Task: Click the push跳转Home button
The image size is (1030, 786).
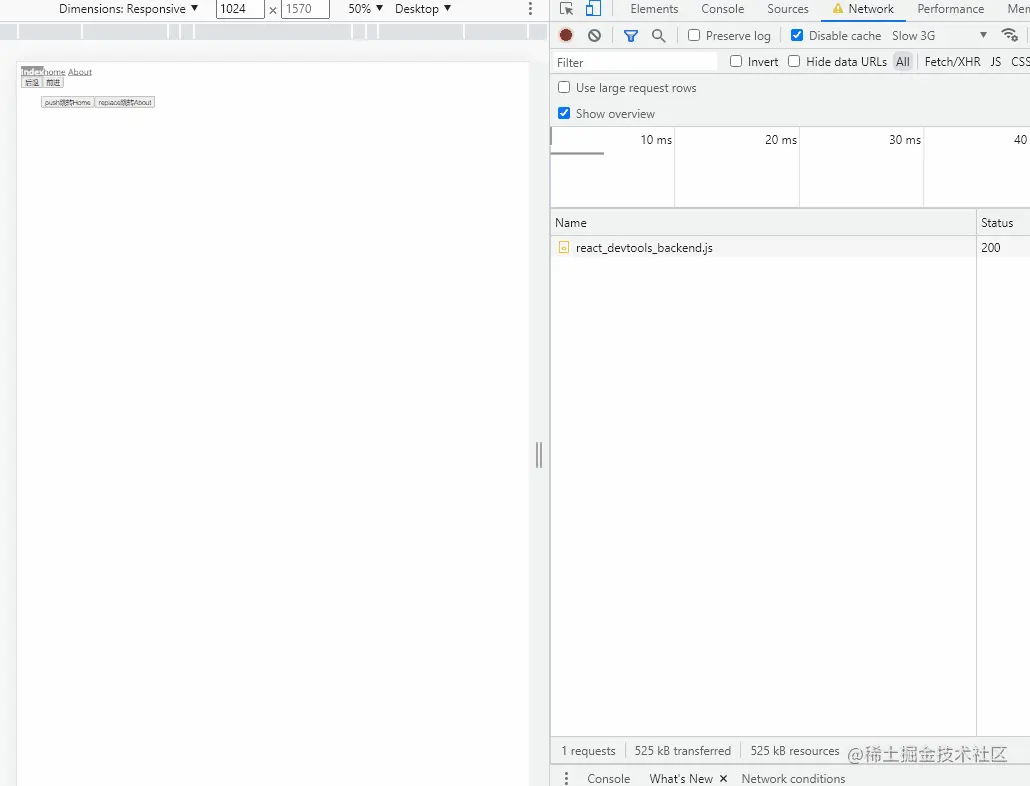Action: [x=68, y=102]
